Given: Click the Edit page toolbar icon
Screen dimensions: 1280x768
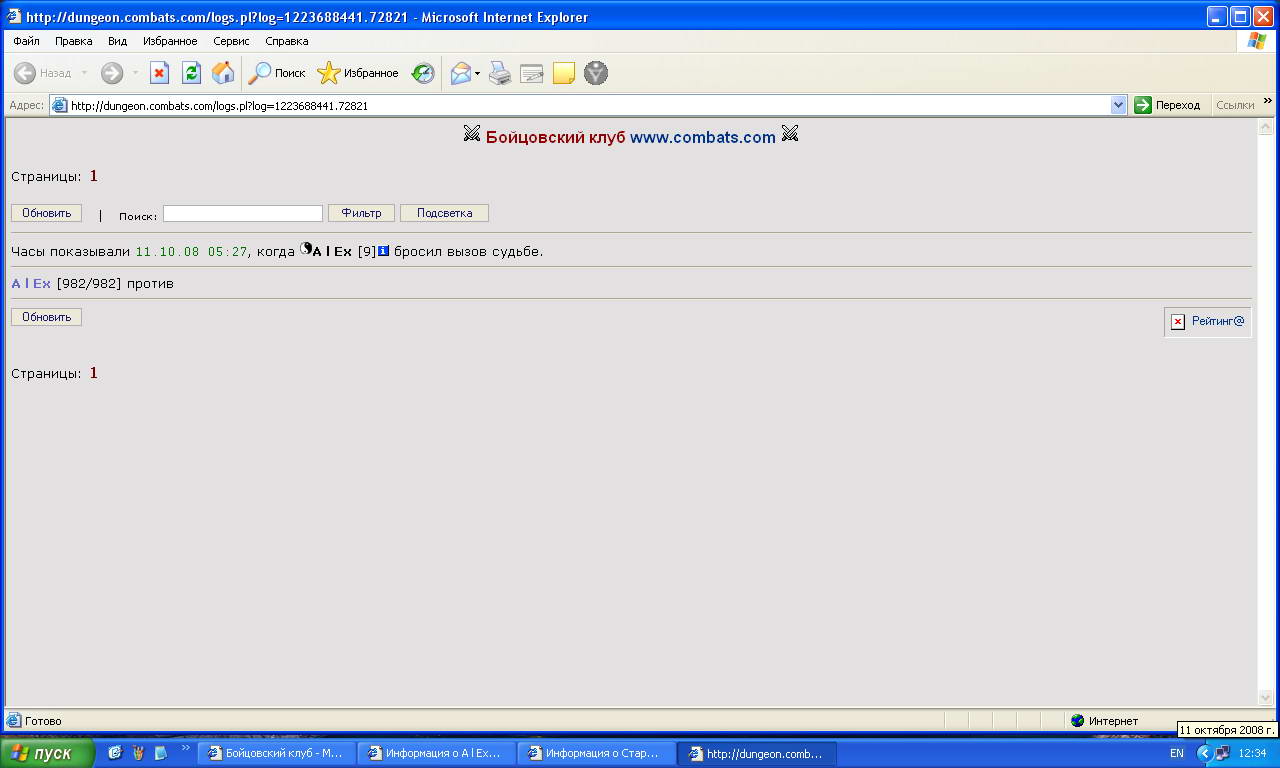Looking at the screenshot, I should click(532, 73).
